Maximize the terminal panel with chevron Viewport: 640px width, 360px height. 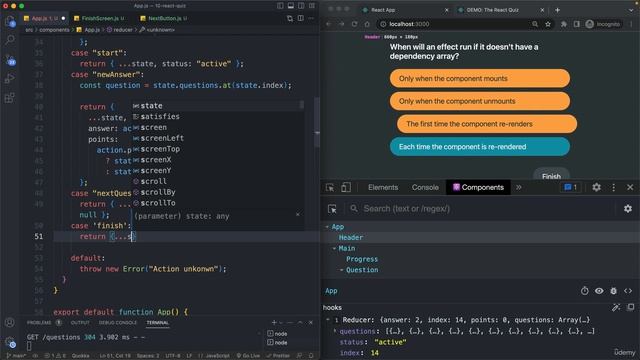tap(300, 322)
